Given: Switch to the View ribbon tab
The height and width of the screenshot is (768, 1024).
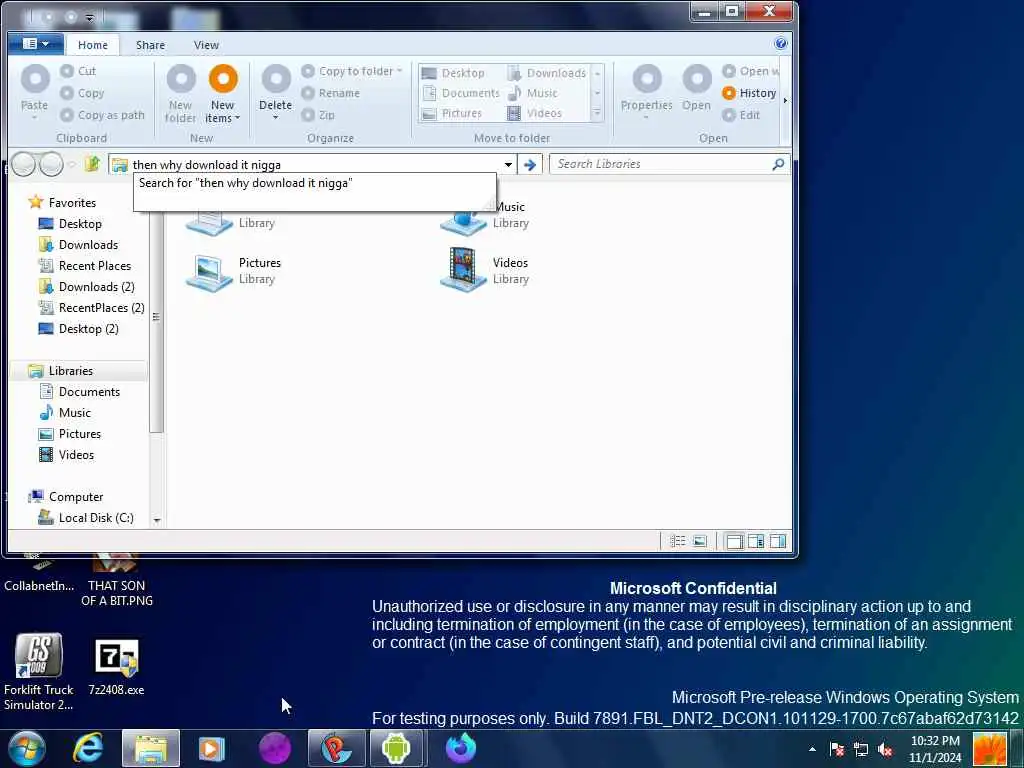Looking at the screenshot, I should (x=206, y=45).
